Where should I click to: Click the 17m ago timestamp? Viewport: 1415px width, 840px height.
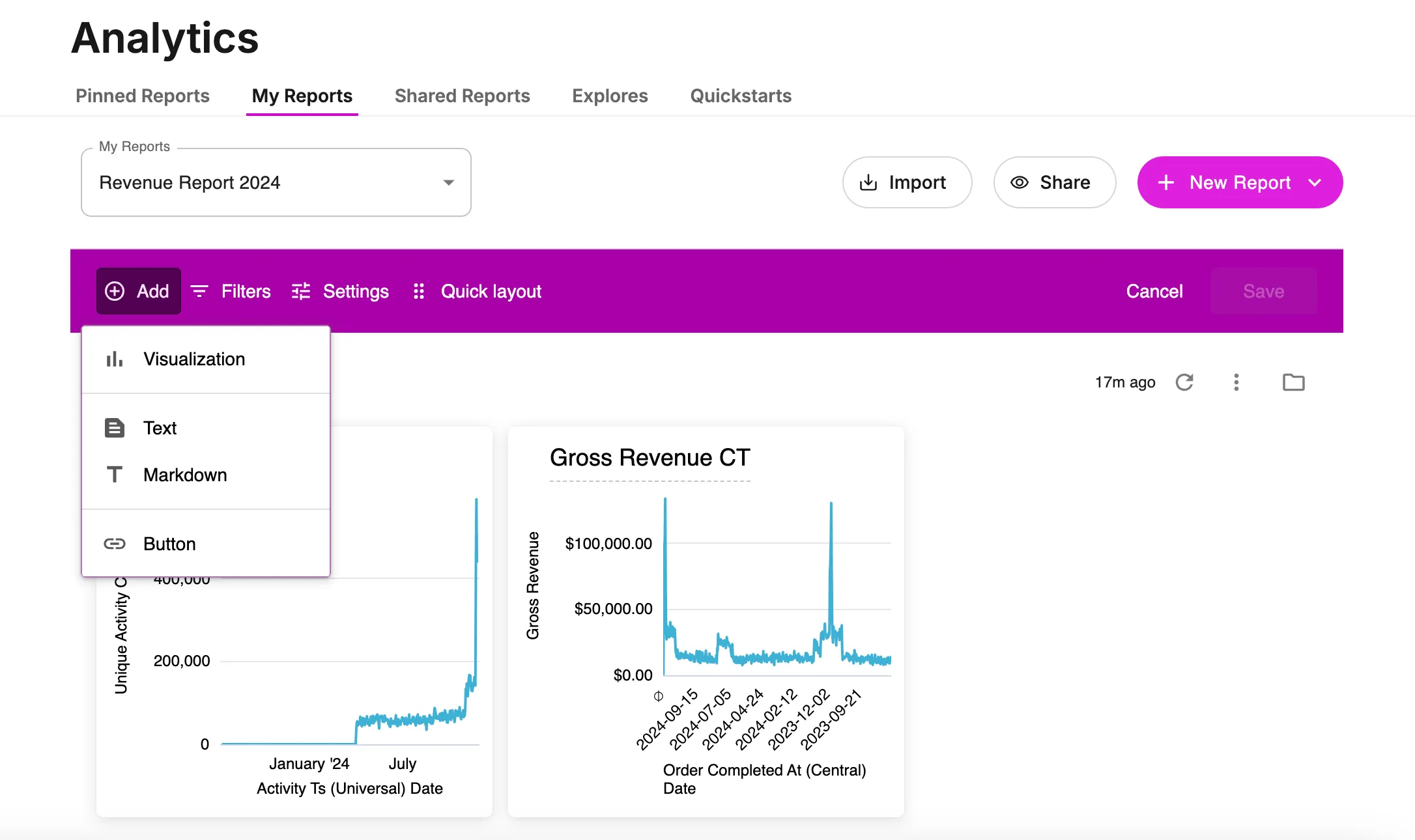tap(1125, 382)
